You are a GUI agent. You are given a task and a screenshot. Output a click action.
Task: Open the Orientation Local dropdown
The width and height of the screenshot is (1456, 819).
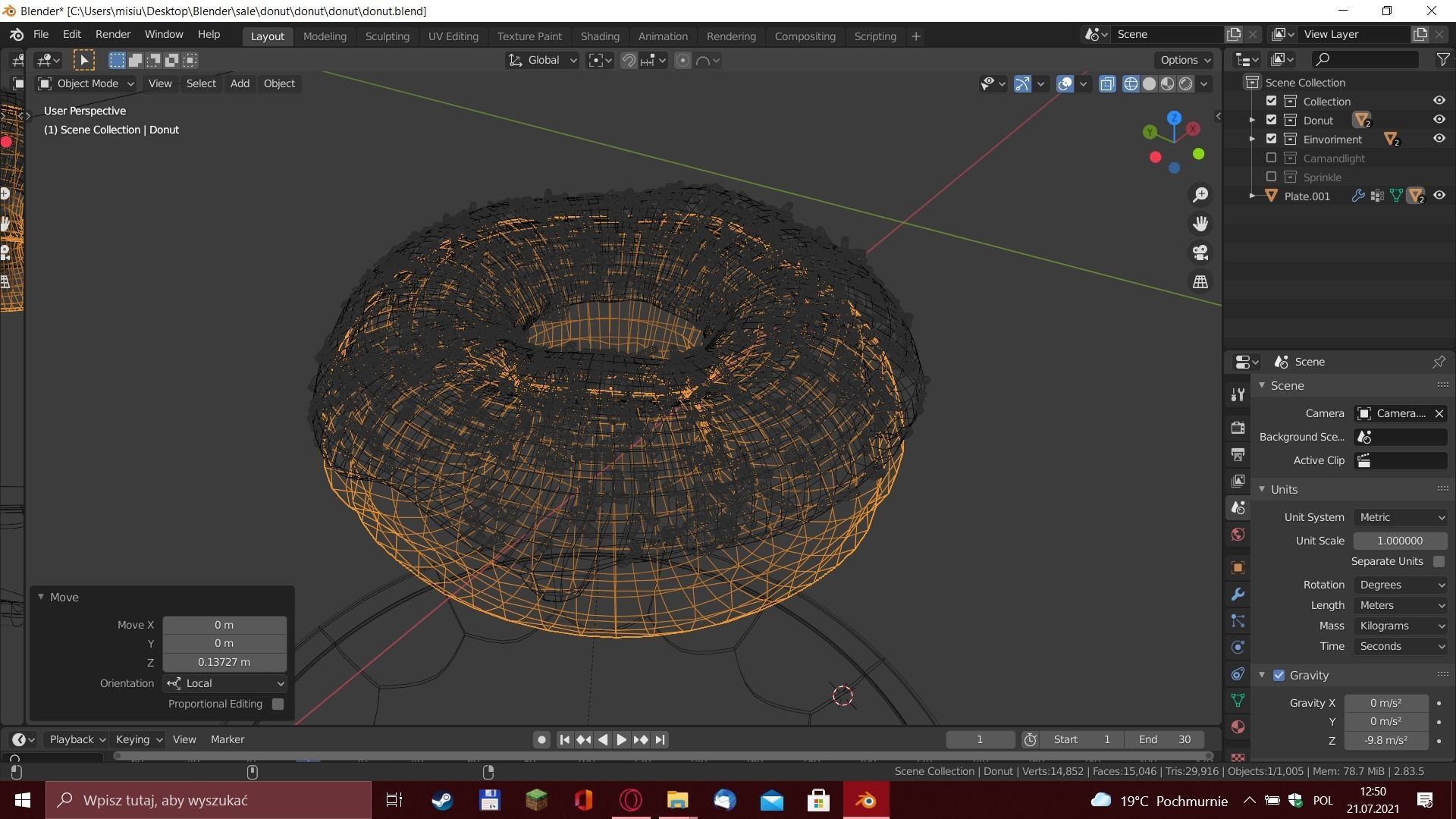(224, 683)
